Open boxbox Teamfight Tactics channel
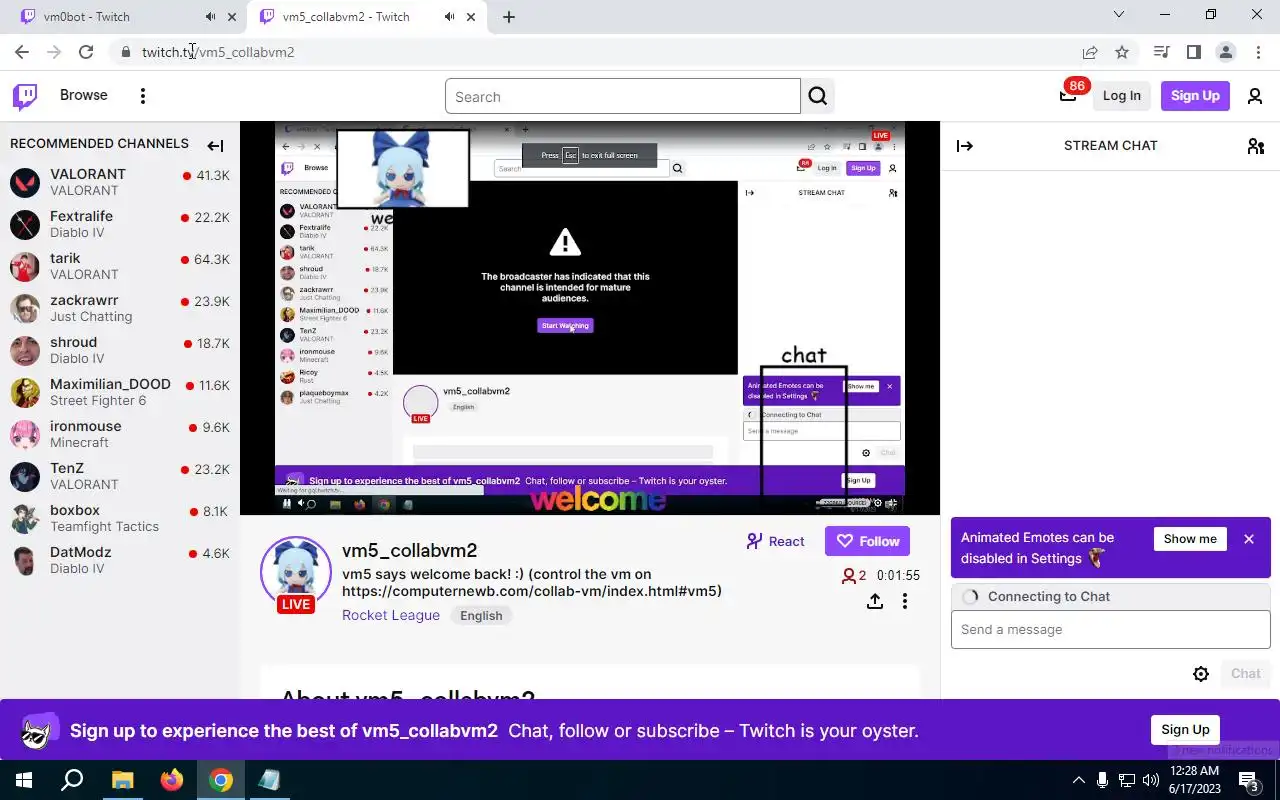The image size is (1280, 800). (120, 518)
